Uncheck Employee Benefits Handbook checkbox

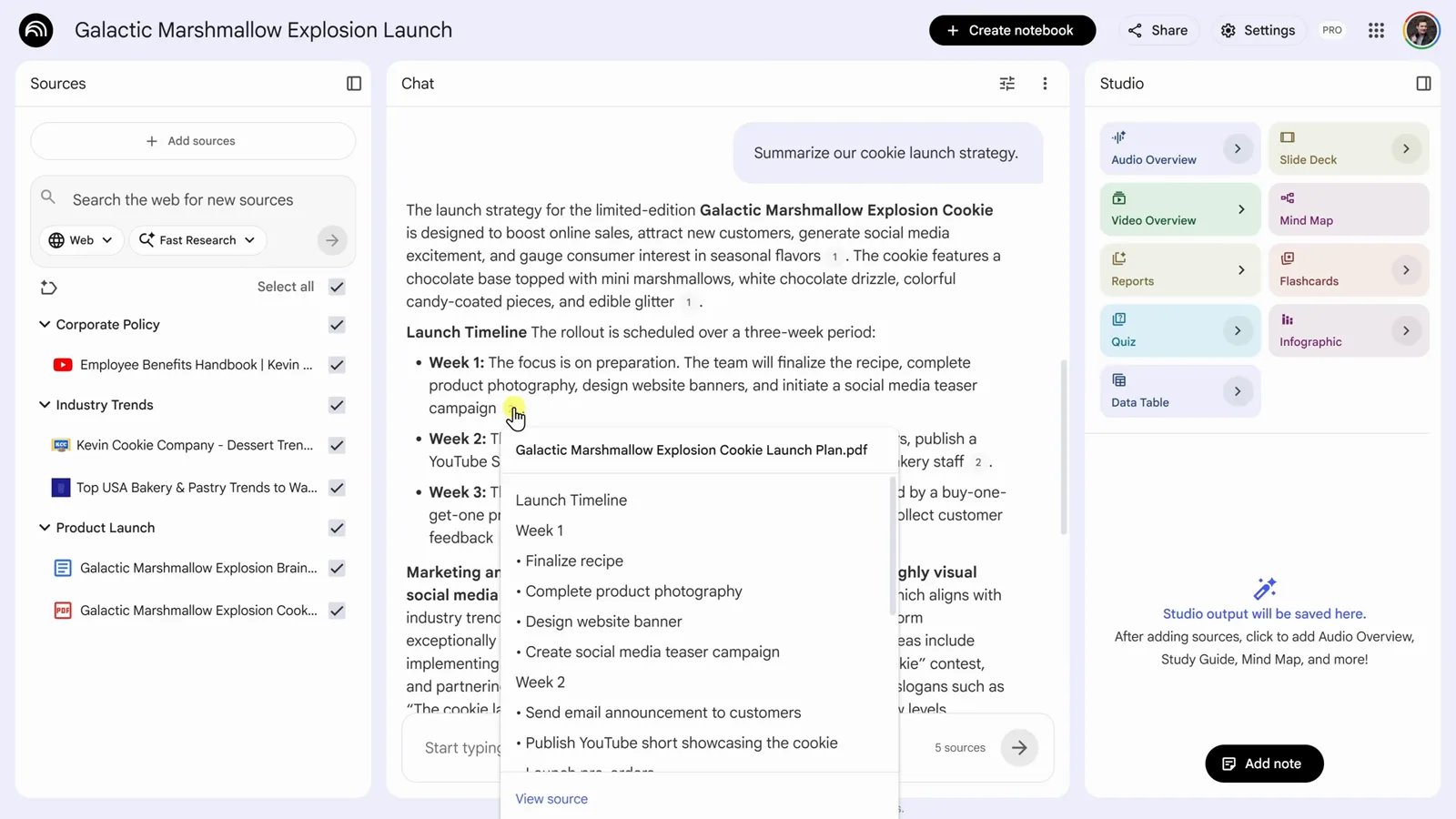click(337, 365)
